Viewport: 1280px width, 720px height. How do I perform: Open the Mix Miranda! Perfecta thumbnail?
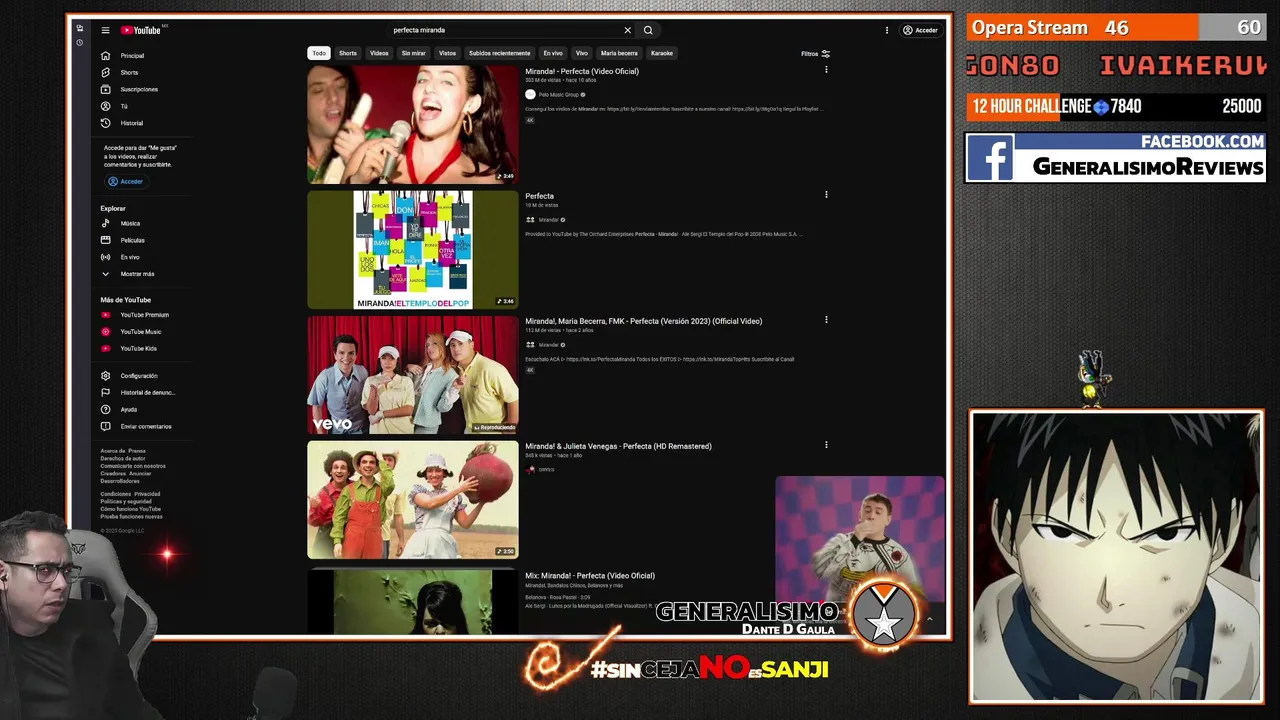[412, 601]
